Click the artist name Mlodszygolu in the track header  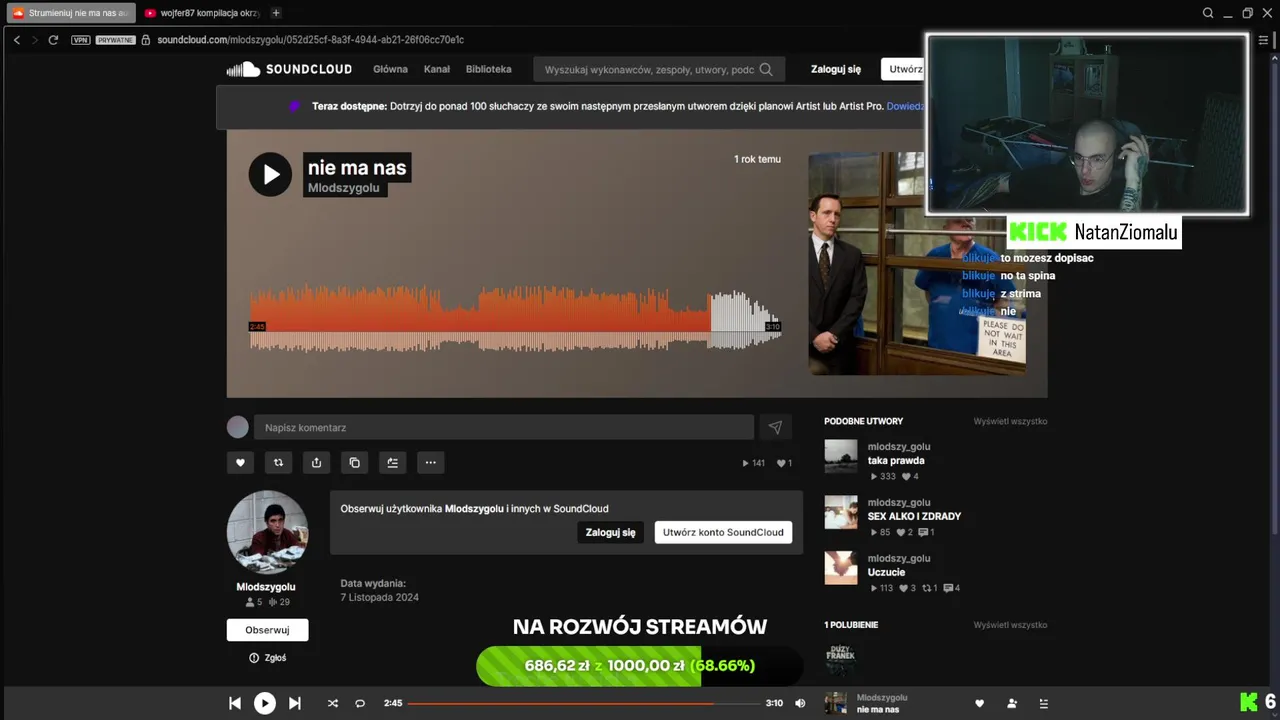[x=343, y=188]
